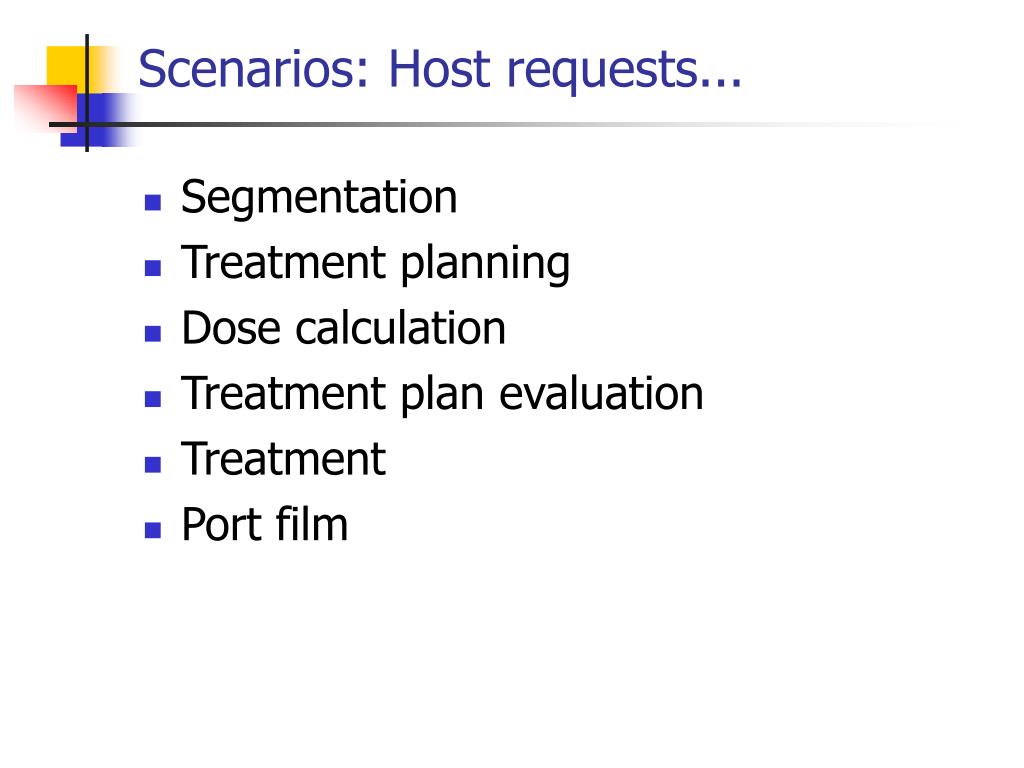
Task: Click the 'Treatment planning' bullet text
Action: (376, 263)
